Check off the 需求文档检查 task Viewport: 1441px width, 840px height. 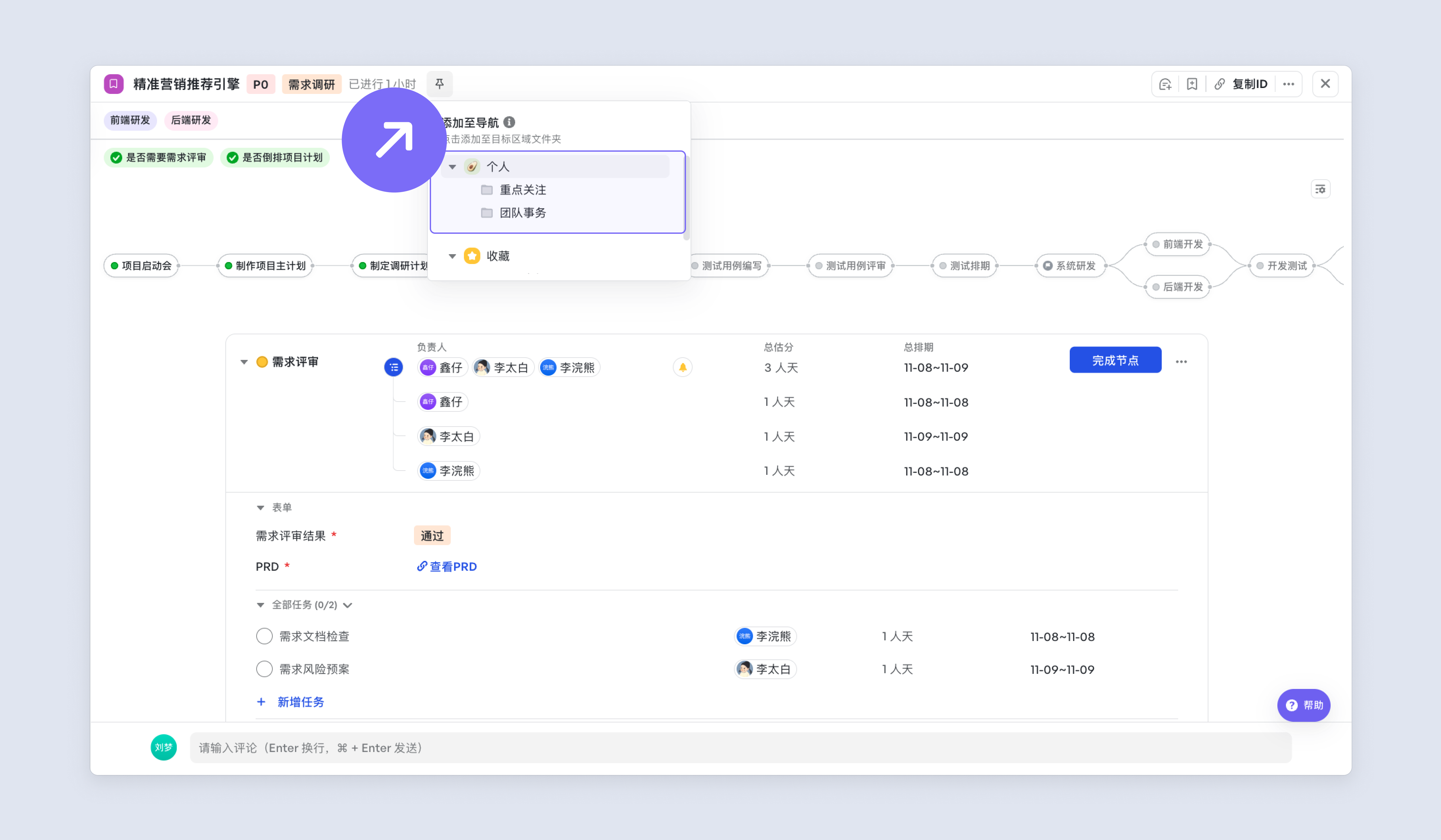click(264, 636)
